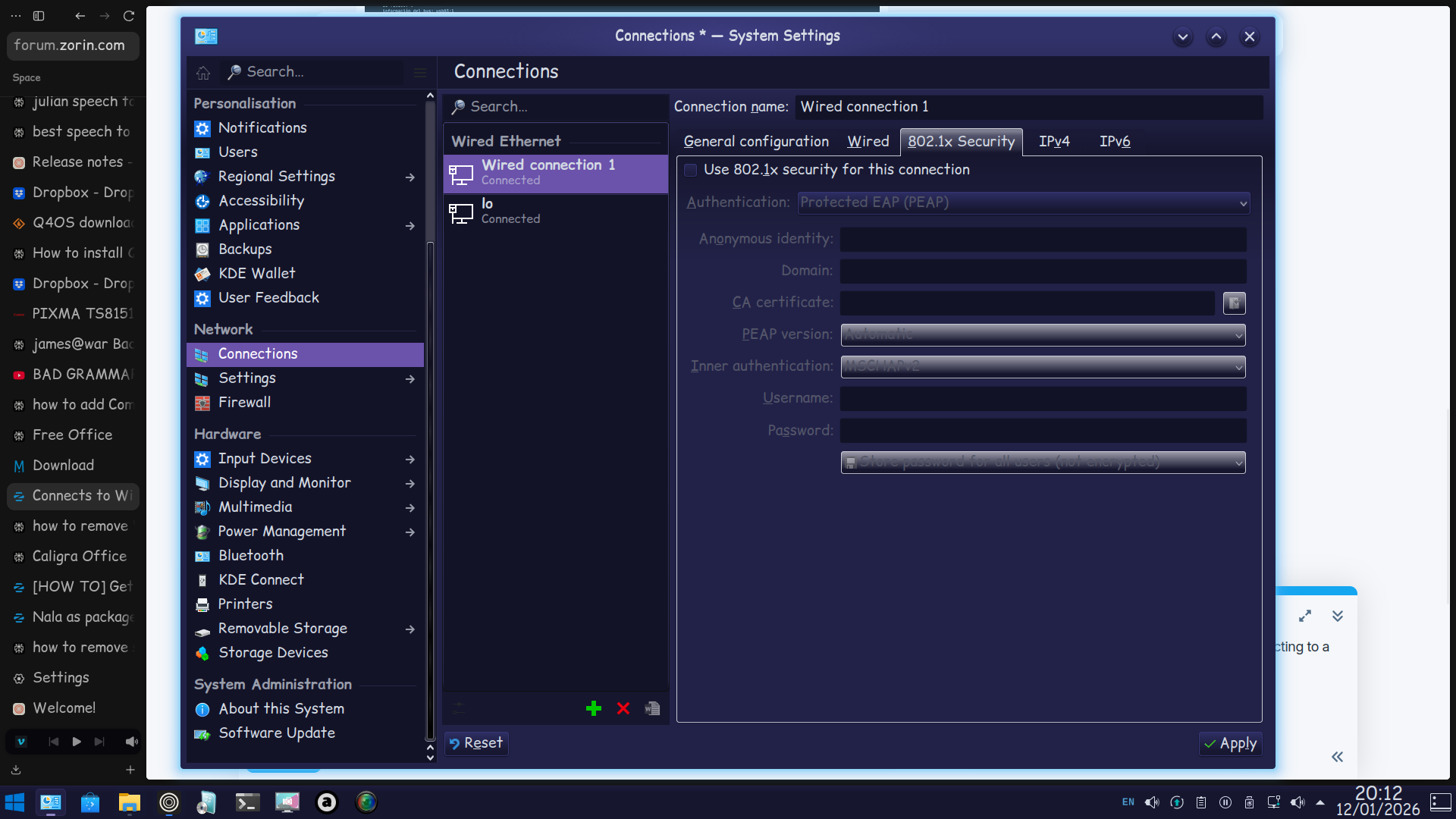Click the CA certificate browse file icon
The width and height of the screenshot is (1456, 819).
coord(1234,303)
